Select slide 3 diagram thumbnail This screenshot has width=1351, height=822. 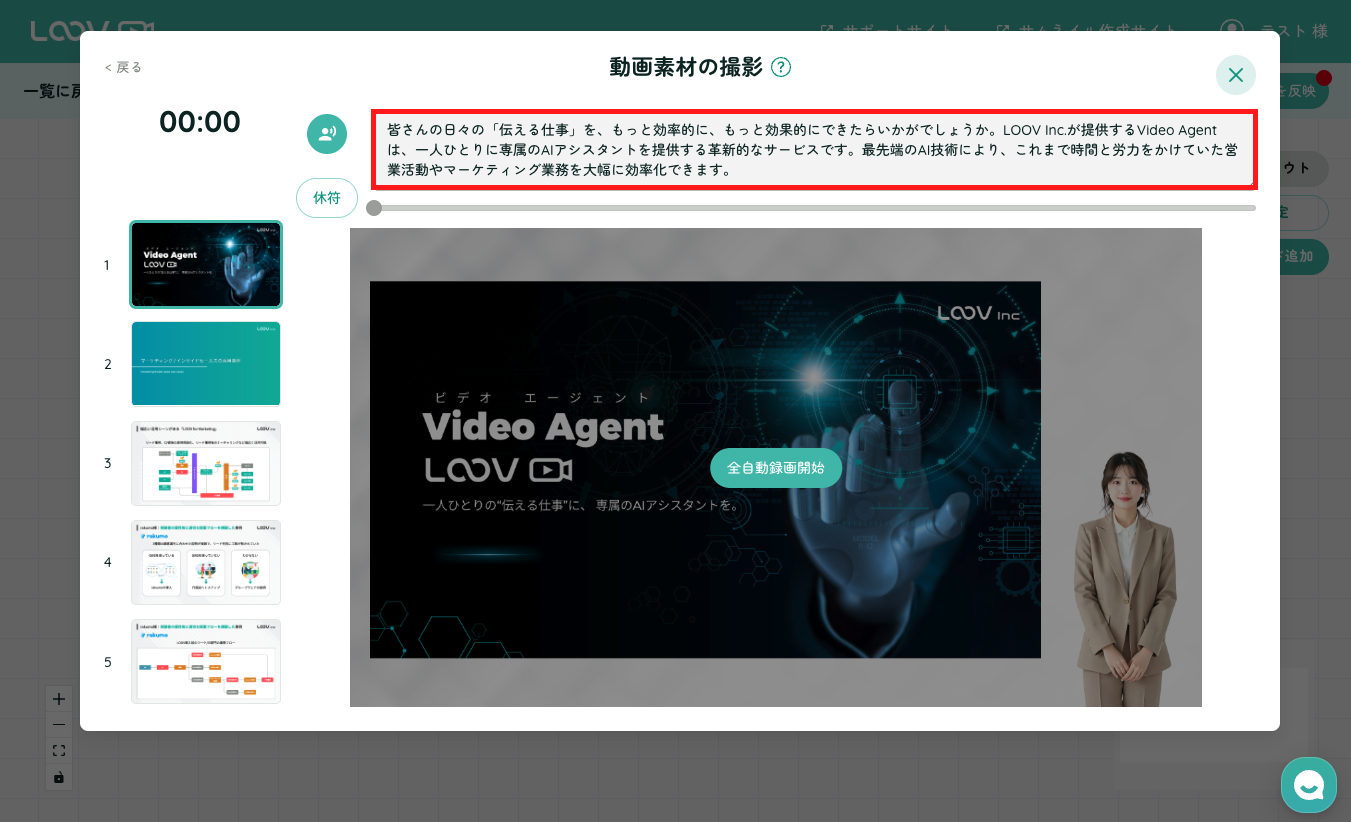click(x=206, y=463)
